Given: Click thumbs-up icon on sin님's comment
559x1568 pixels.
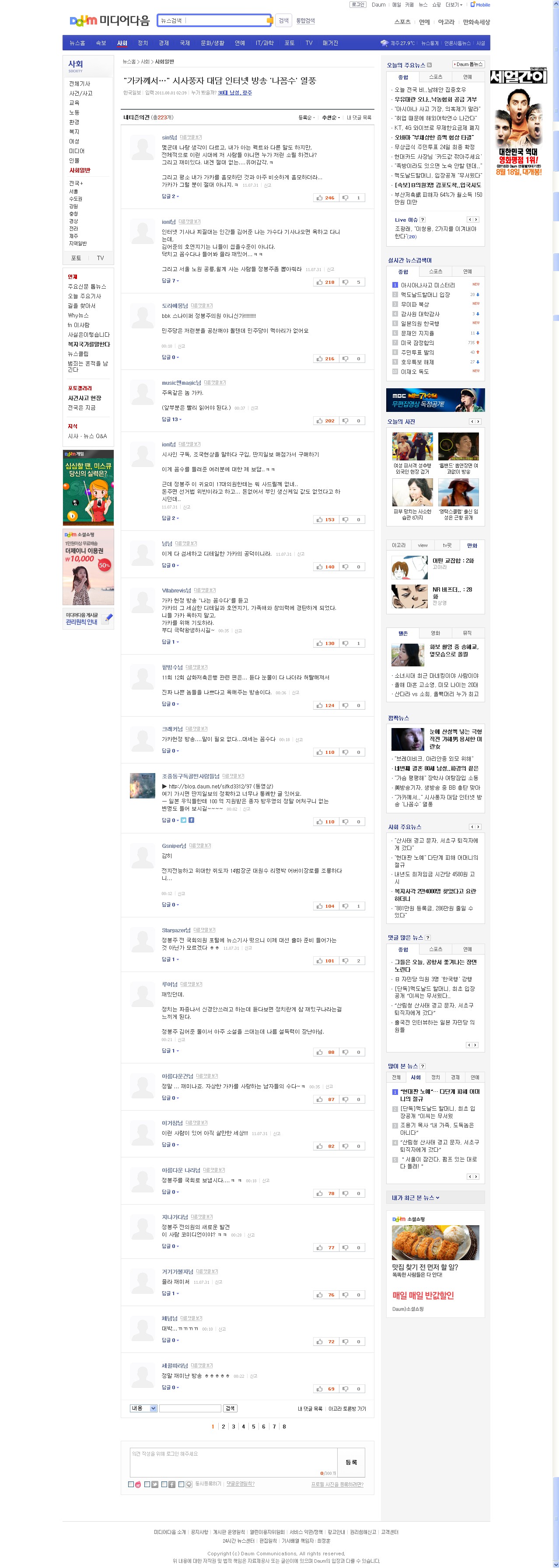Looking at the screenshot, I should coord(320,198).
